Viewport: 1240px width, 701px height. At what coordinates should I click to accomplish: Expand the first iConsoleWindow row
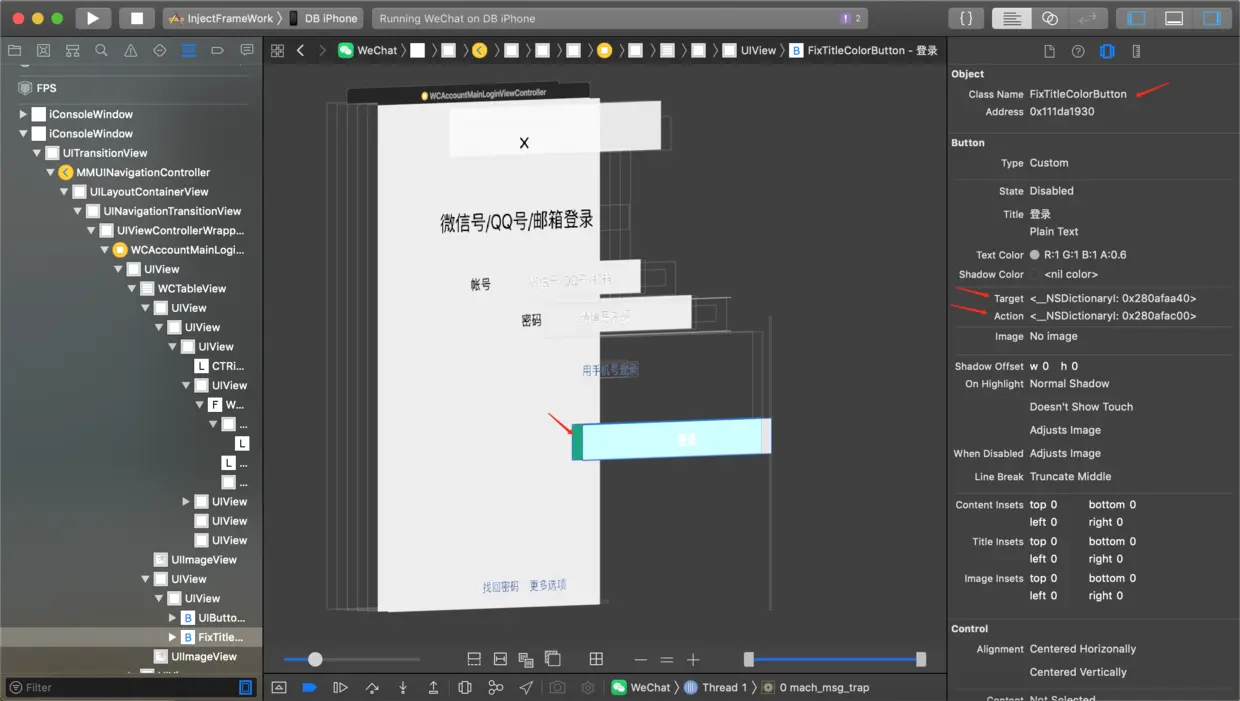pos(23,114)
